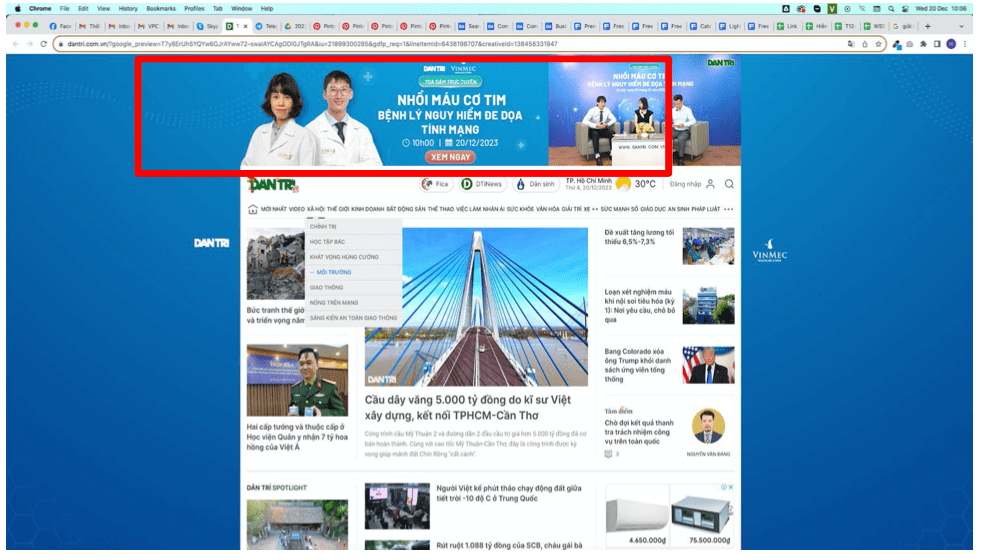Image resolution: width=982 pixels, height=560 pixels.
Task: Switch to the Skype browser tab
Action: click(208, 26)
